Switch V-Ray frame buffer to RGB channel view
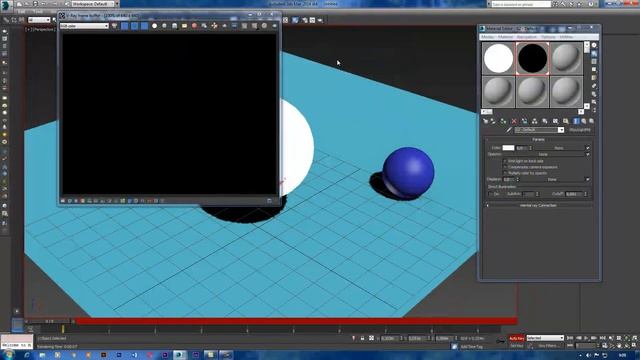This screenshot has height=360, width=640. click(114, 26)
